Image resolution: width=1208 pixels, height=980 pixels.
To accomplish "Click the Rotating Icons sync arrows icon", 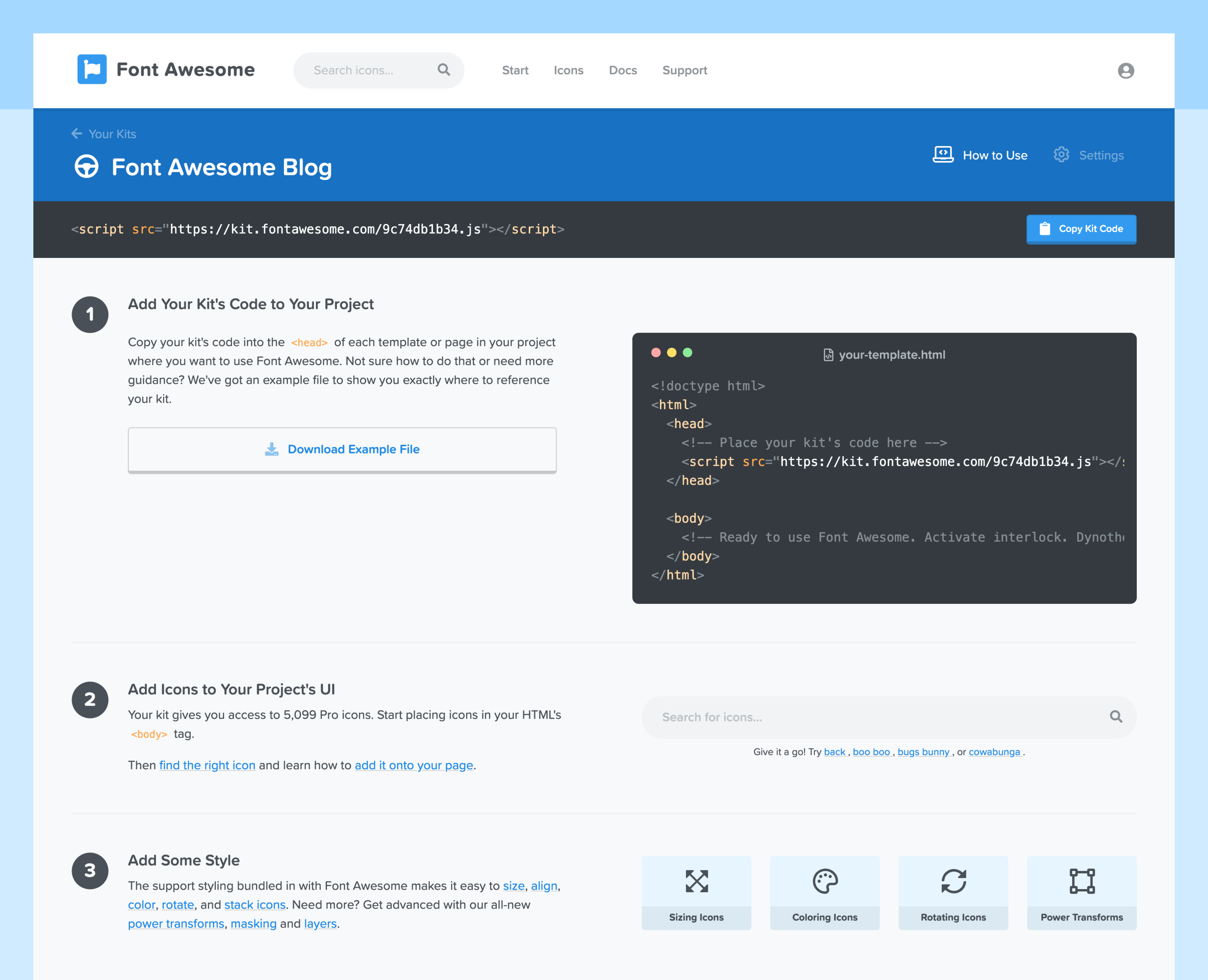I will click(x=953, y=881).
